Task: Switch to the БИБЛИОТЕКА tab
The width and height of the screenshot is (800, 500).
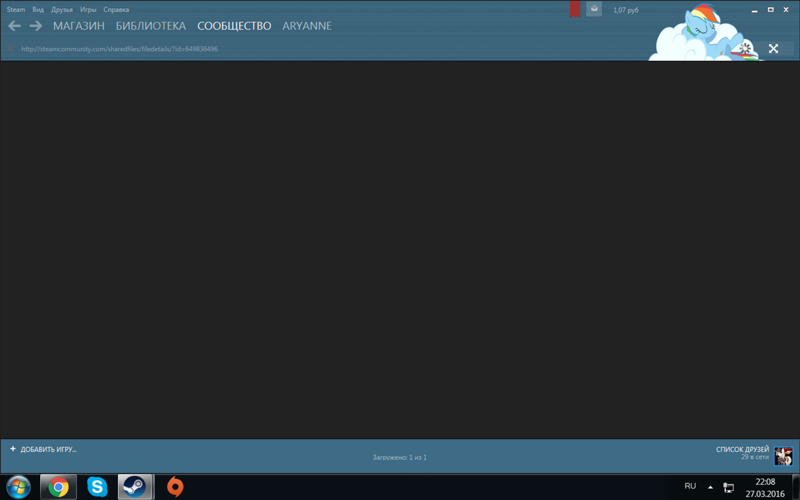Action: point(151,26)
